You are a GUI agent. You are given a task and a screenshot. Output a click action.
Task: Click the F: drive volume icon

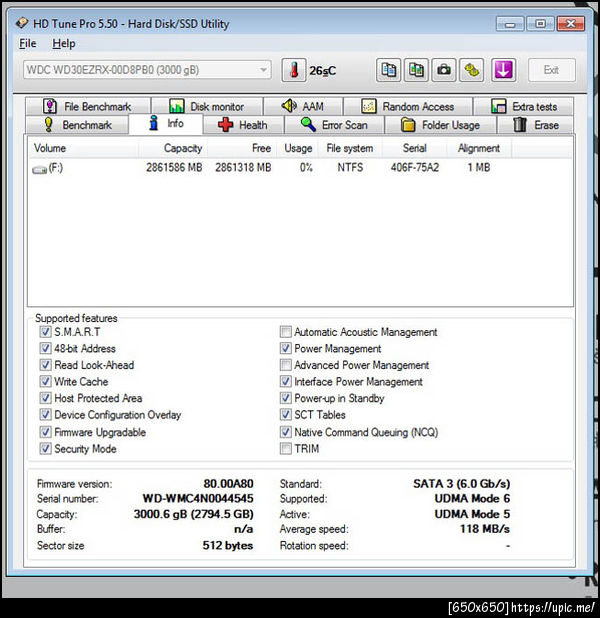(x=39, y=169)
